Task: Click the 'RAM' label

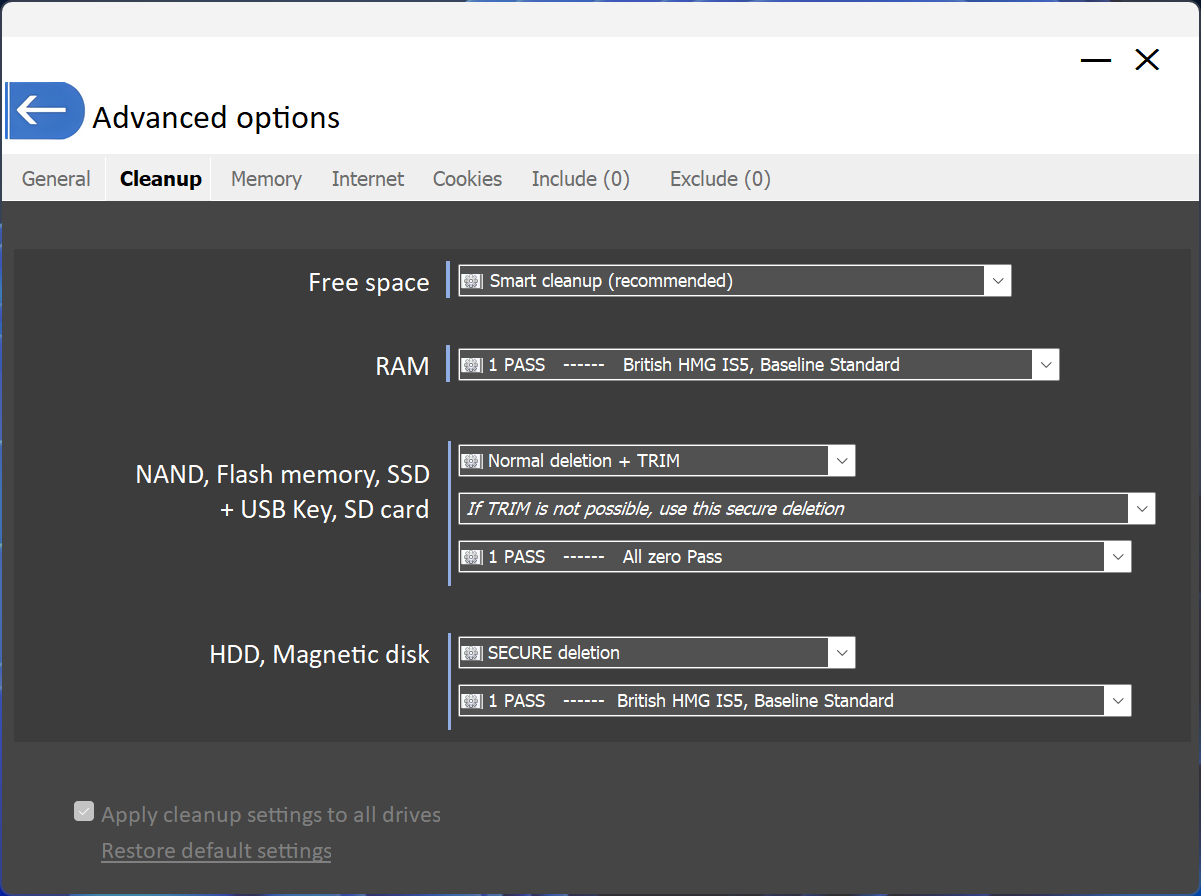Action: click(402, 366)
